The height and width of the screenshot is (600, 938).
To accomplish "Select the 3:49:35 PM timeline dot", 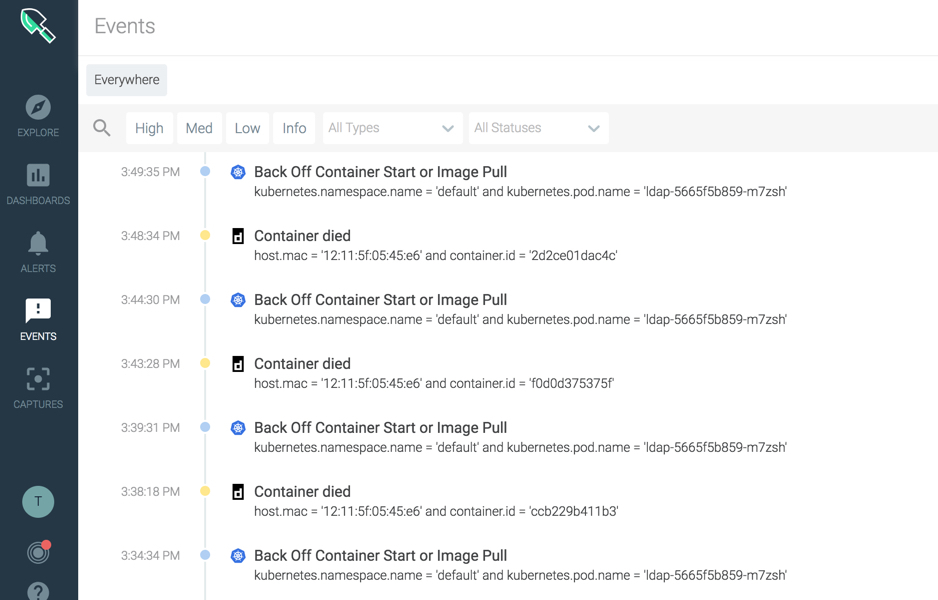I will tap(205, 171).
